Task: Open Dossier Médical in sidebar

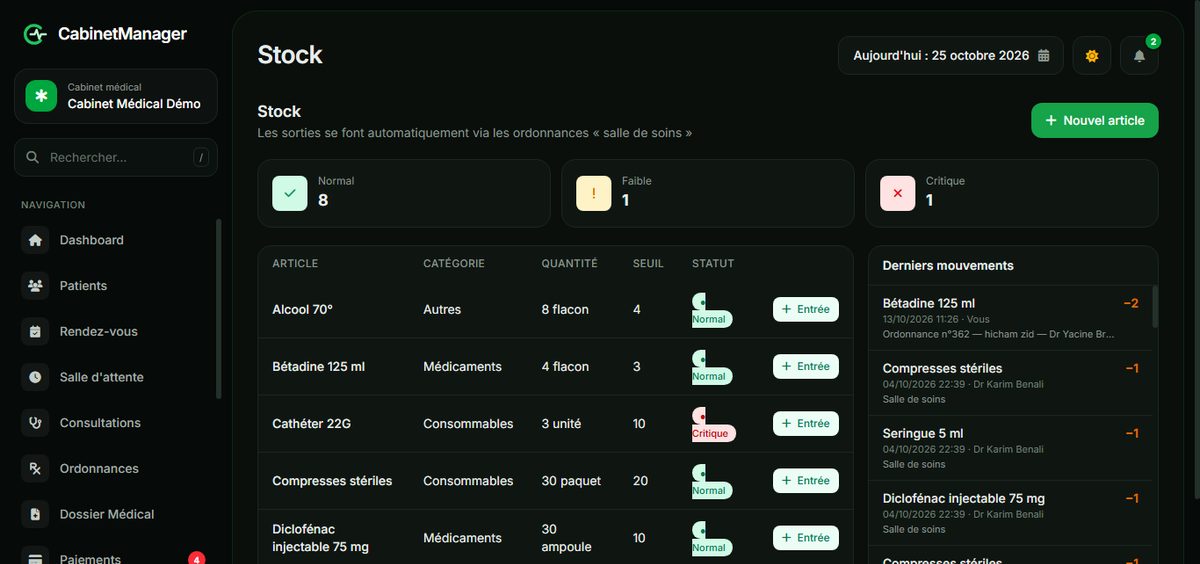Action: pos(115,514)
